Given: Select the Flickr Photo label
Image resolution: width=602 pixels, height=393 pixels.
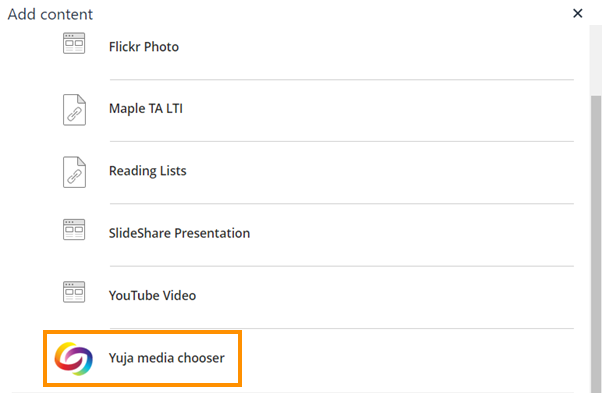Looking at the screenshot, I should coord(144,47).
